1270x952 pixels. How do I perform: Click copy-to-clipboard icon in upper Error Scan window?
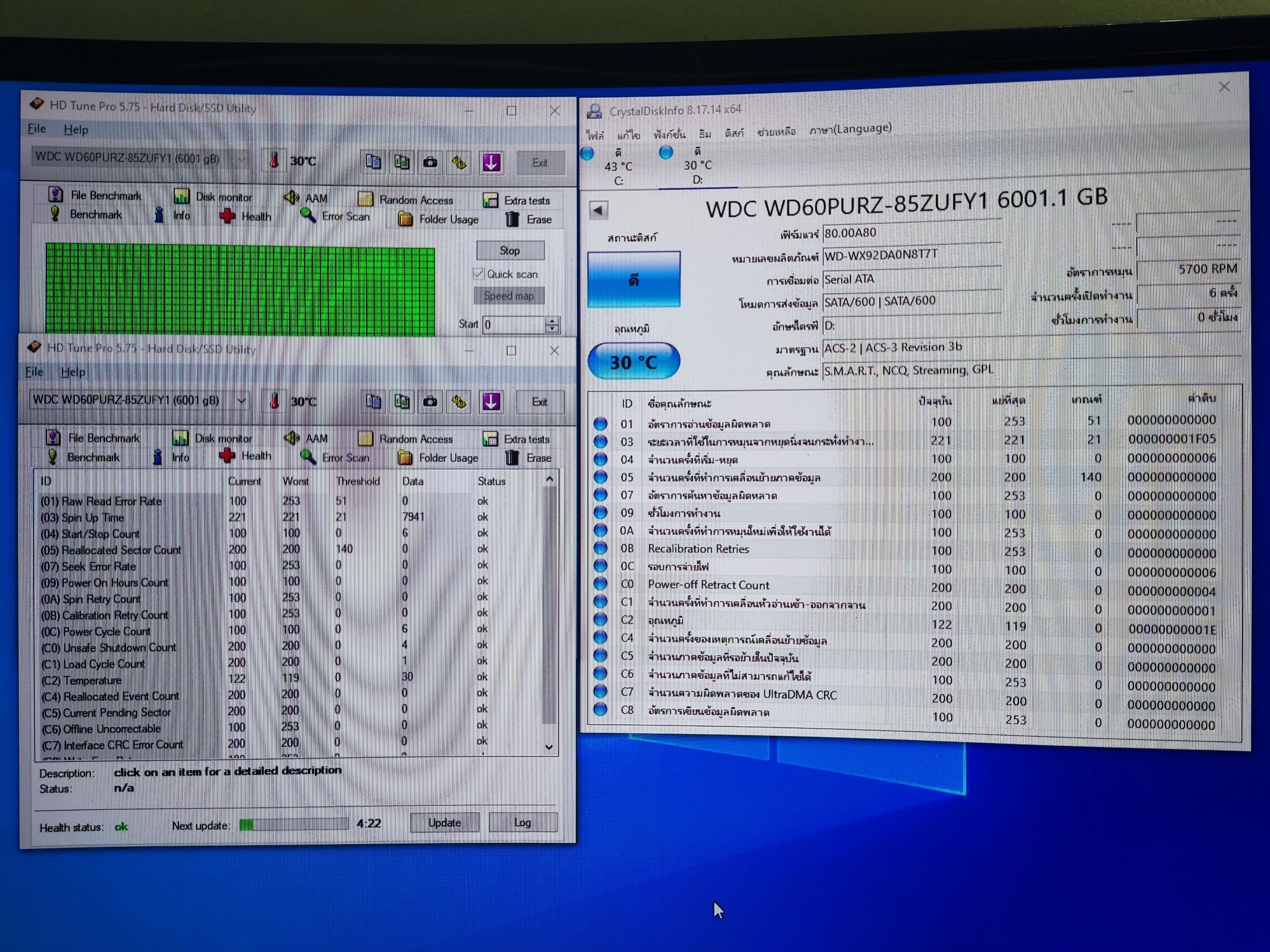373,162
